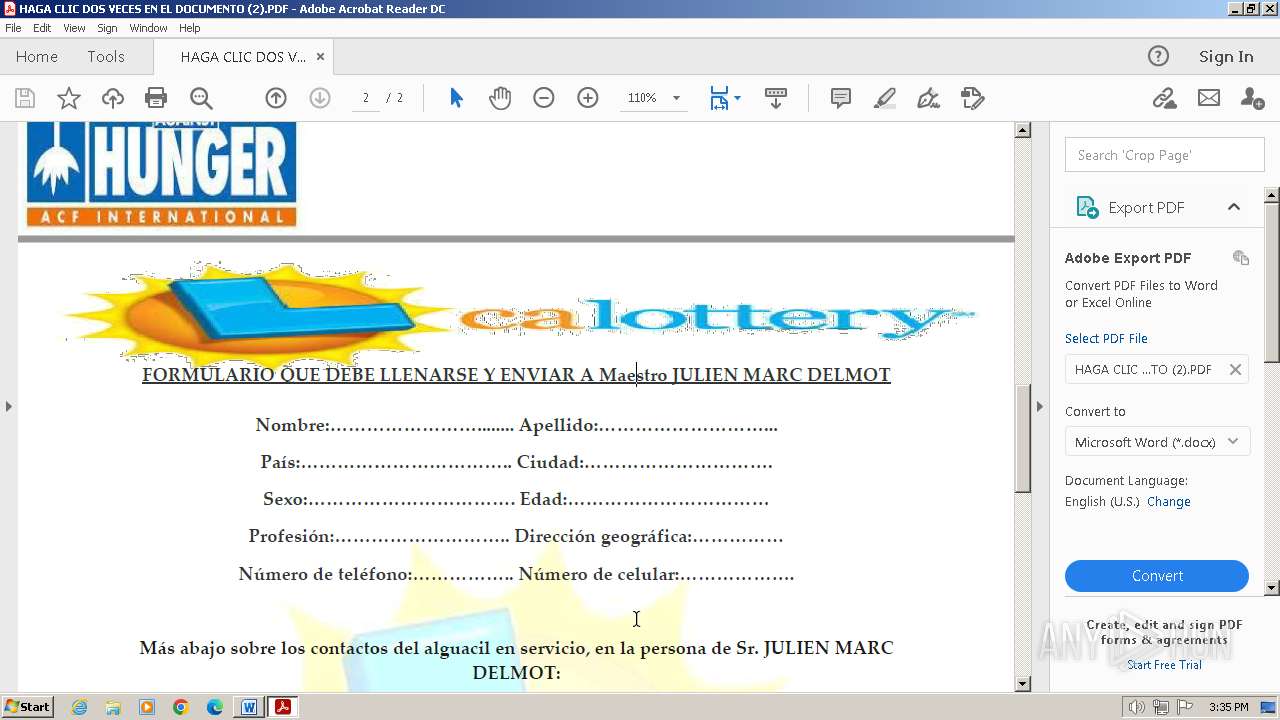
Task: Open the sign document pen icon
Action: pyautogui.click(x=929, y=98)
